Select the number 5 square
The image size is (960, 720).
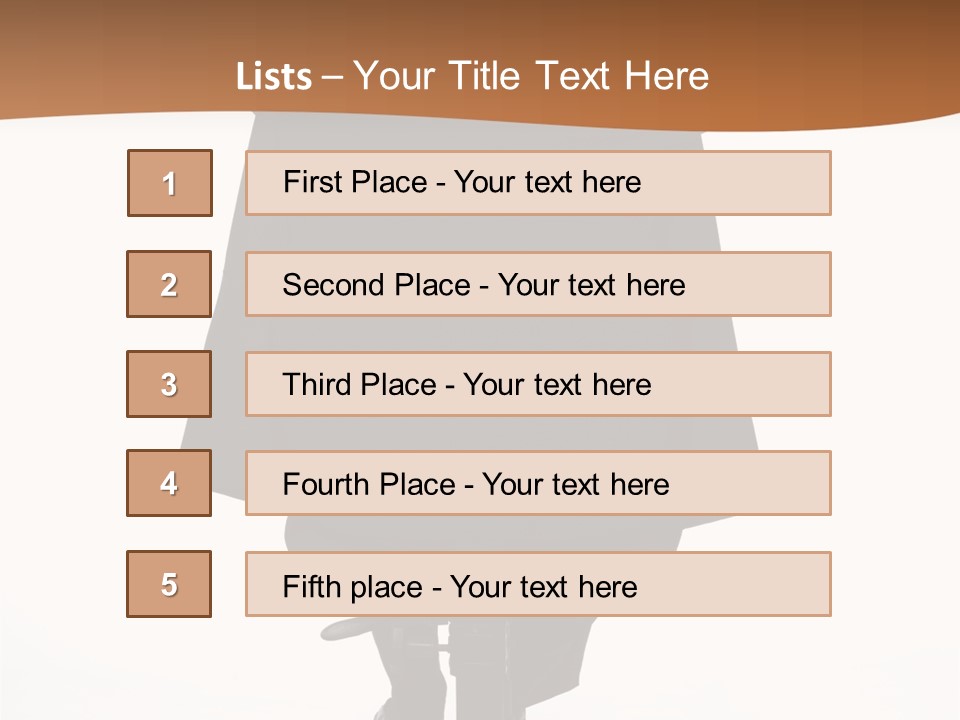coord(169,584)
